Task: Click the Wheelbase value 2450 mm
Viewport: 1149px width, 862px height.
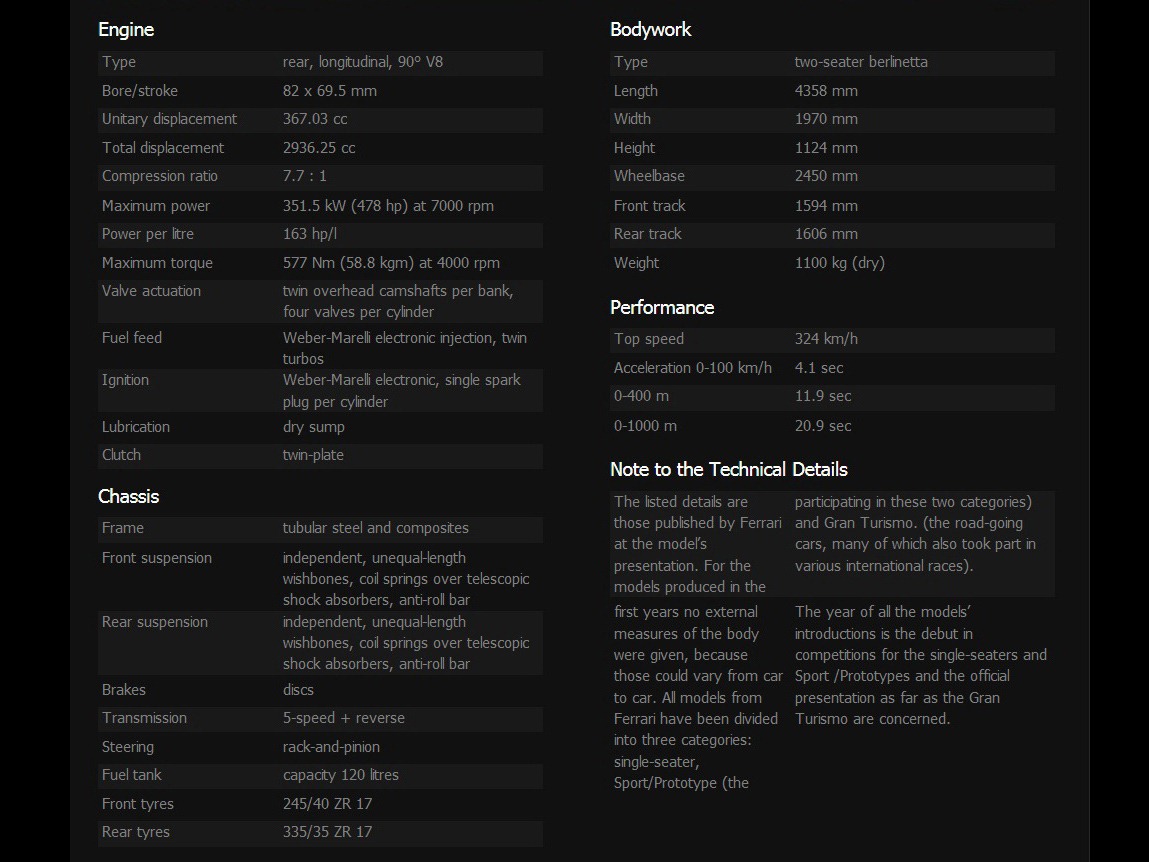Action: click(x=826, y=176)
